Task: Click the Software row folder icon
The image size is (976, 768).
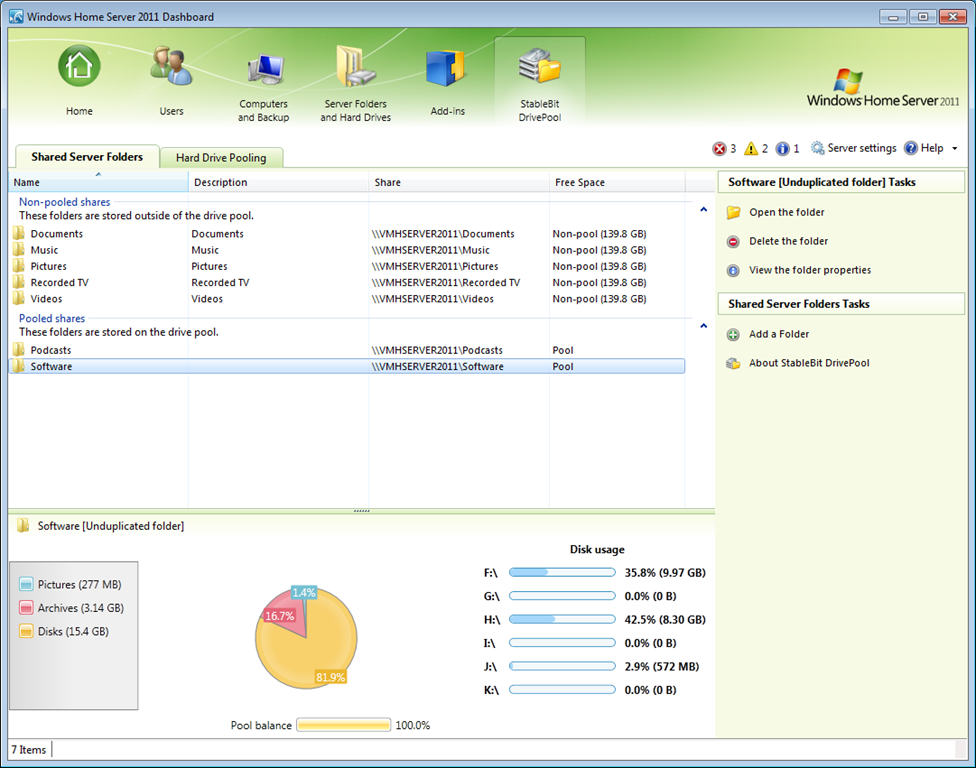Action: (19, 366)
